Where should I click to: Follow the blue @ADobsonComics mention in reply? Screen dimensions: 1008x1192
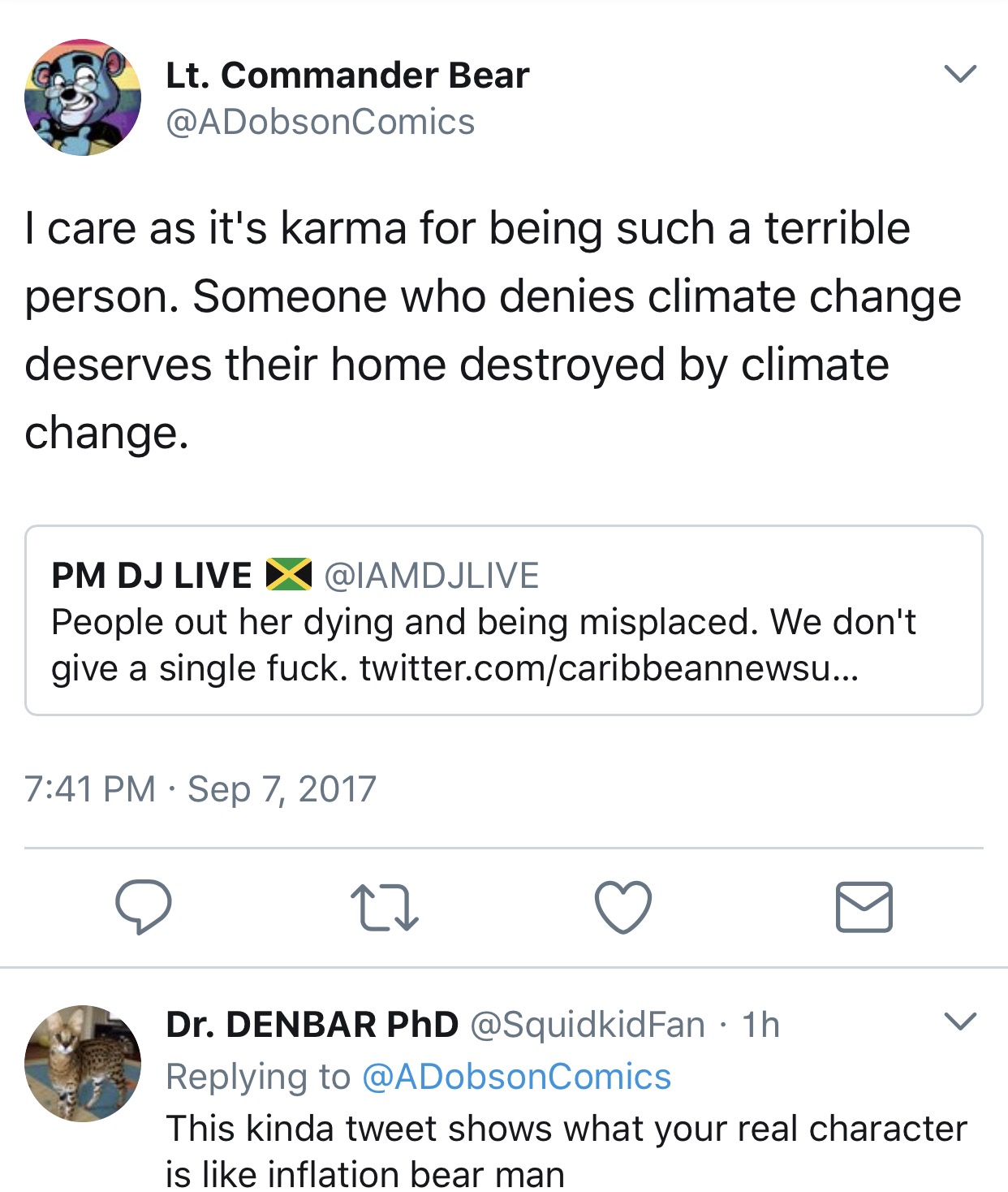517,1078
